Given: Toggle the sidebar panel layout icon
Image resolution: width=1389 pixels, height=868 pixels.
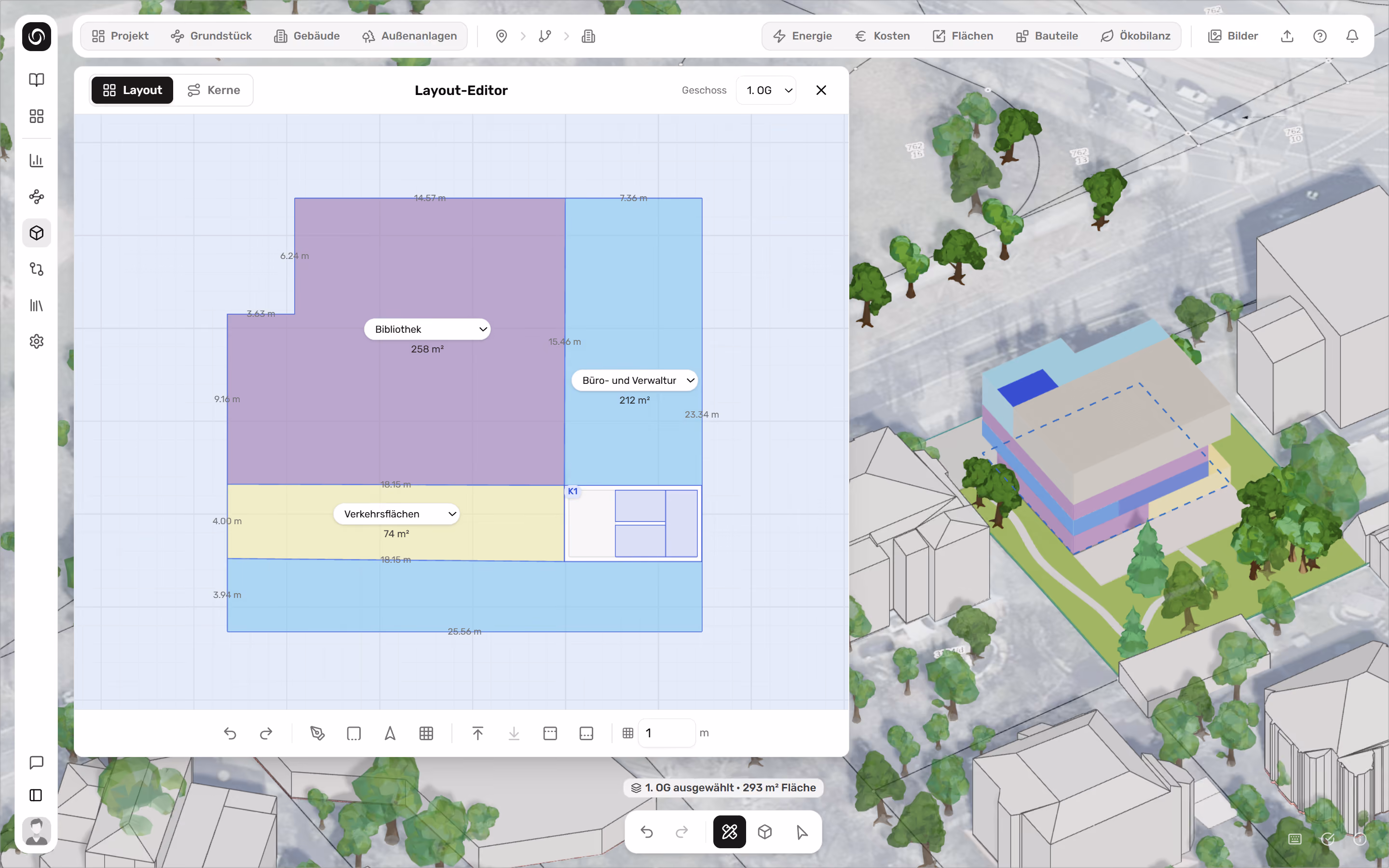Looking at the screenshot, I should pos(36,795).
